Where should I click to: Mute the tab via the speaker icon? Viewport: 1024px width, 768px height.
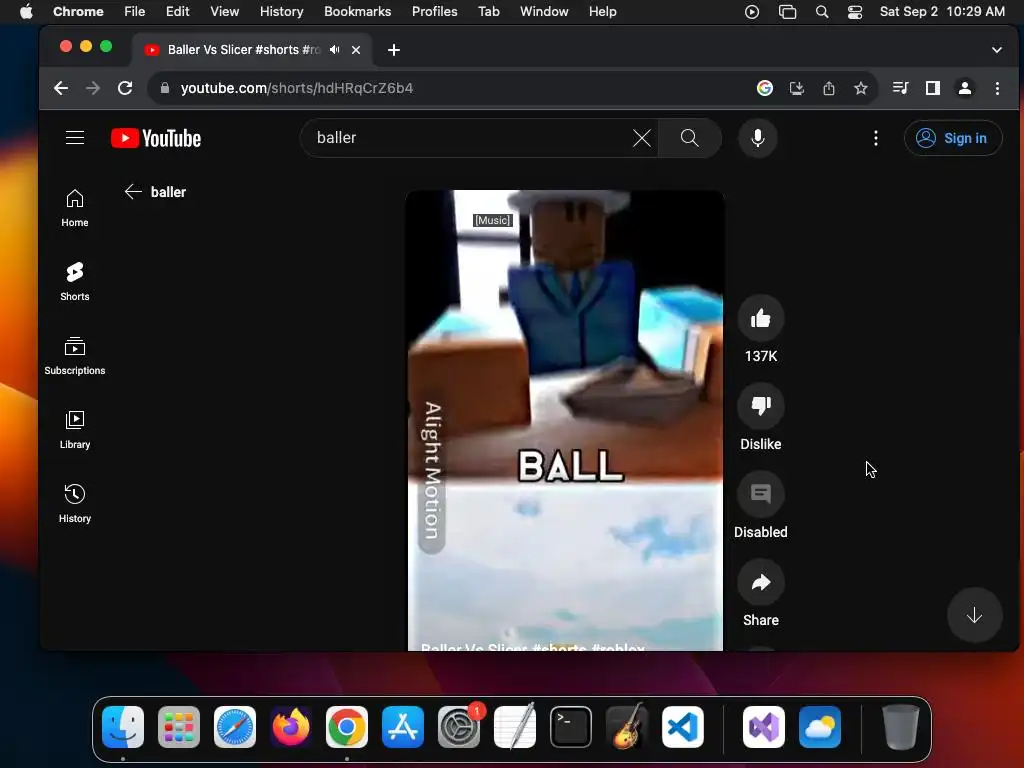pos(334,50)
